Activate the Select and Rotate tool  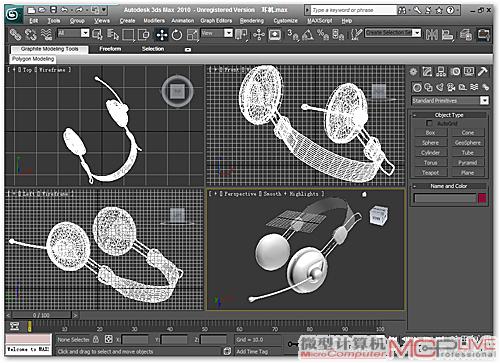(x=177, y=34)
